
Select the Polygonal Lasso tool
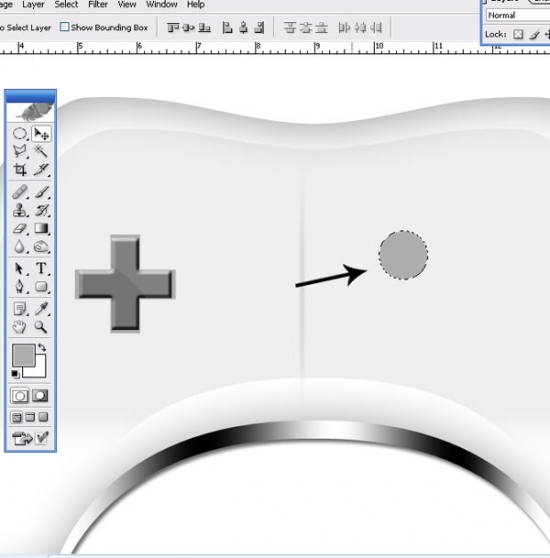click(20, 152)
